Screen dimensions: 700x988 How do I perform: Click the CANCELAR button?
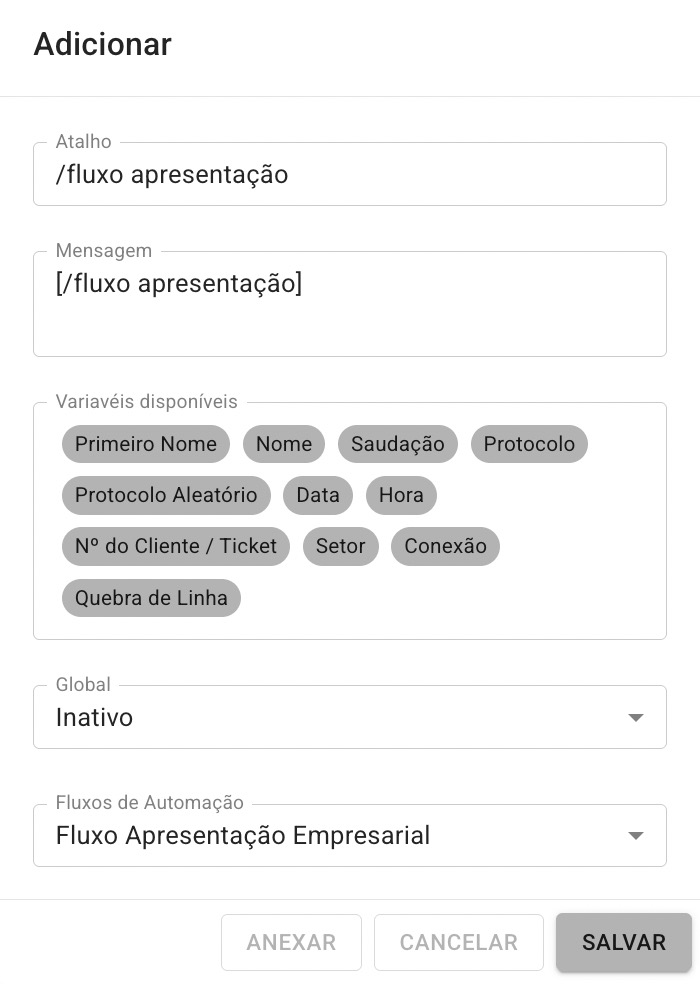(459, 942)
